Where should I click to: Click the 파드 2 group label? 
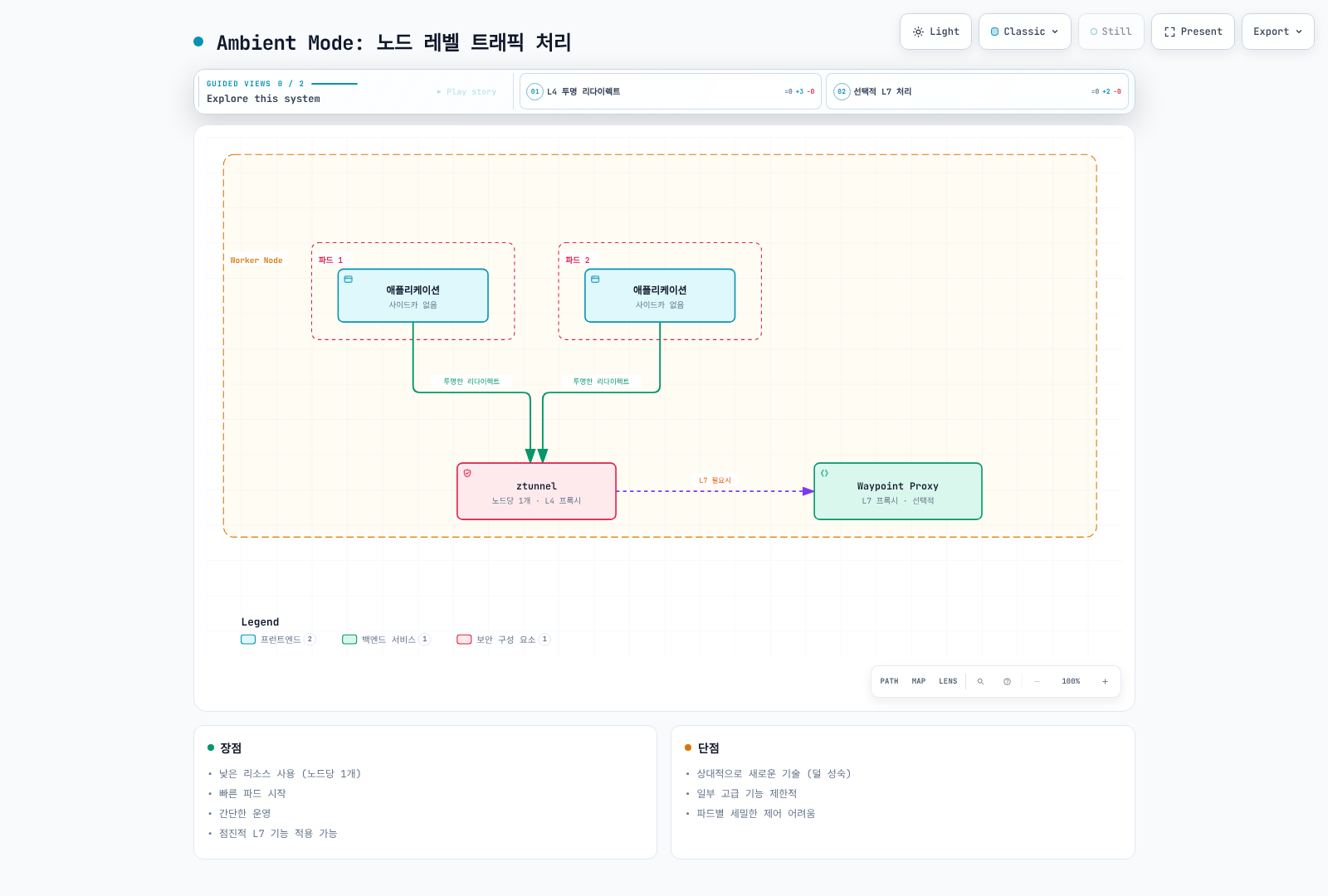[x=578, y=261]
